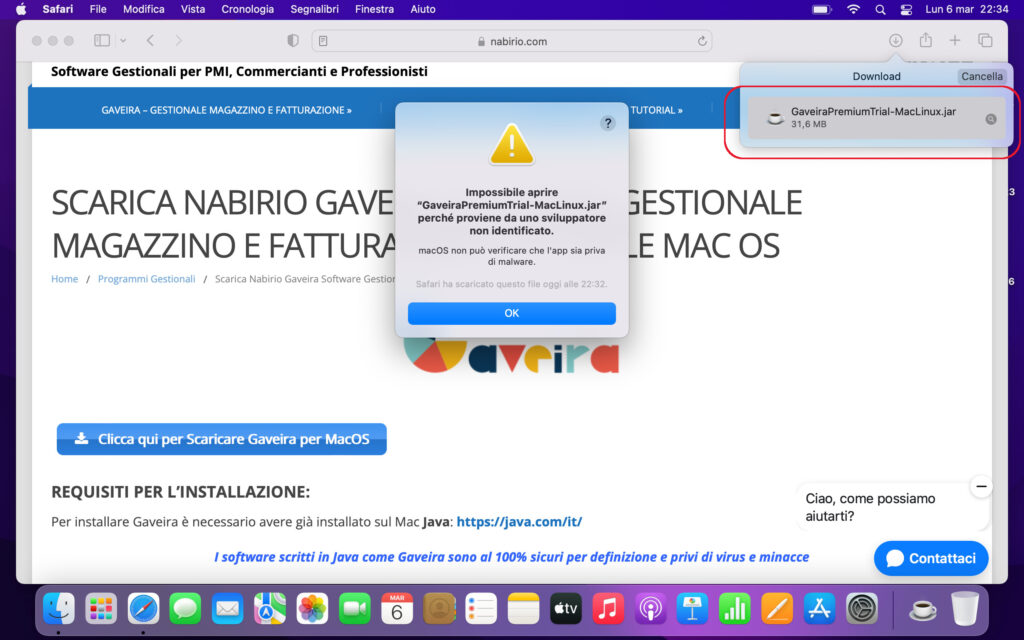
Task: Open Messages from the Dock
Action: [185, 609]
